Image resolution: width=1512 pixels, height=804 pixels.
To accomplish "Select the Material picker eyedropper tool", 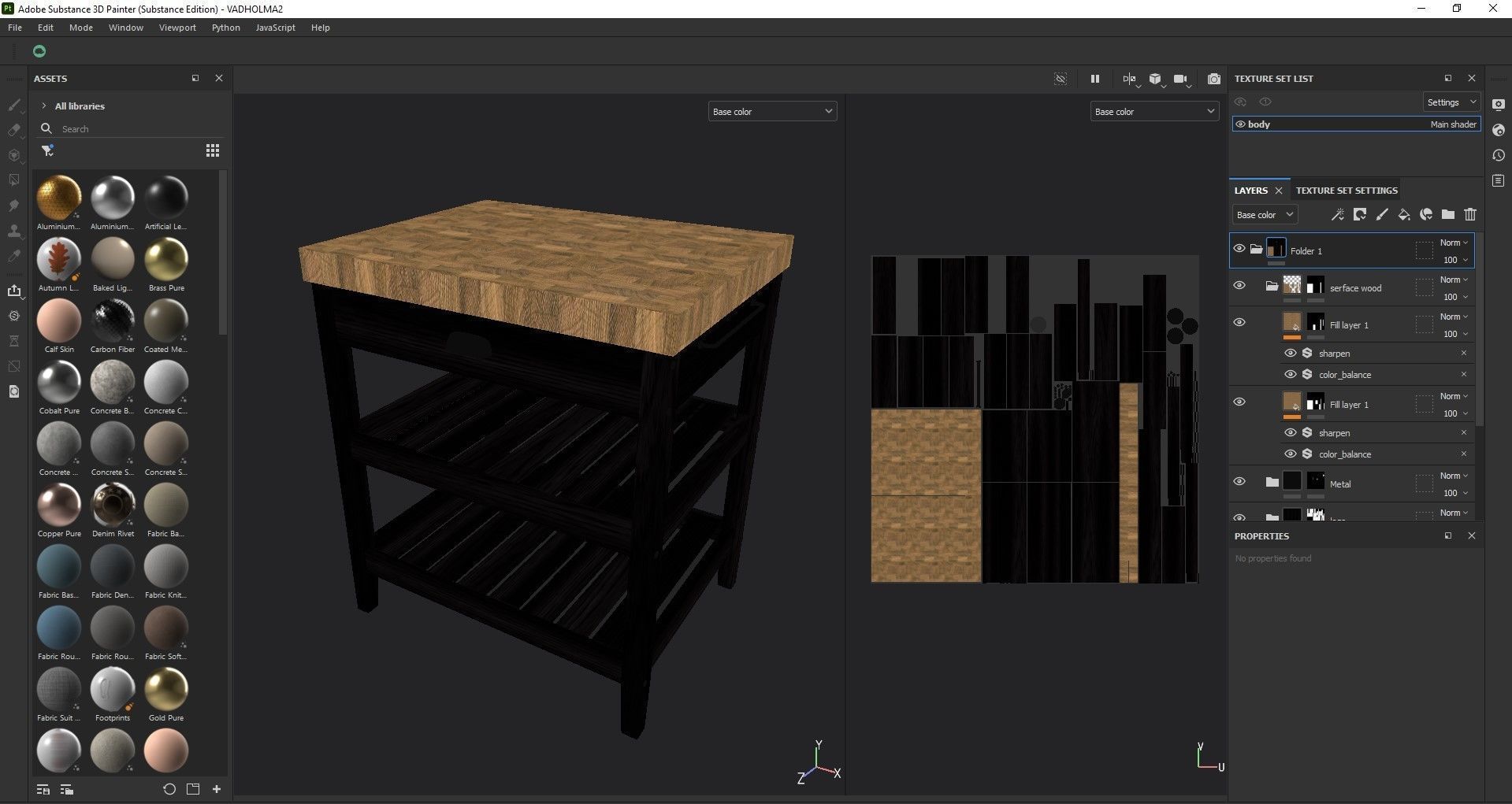I will (x=14, y=256).
